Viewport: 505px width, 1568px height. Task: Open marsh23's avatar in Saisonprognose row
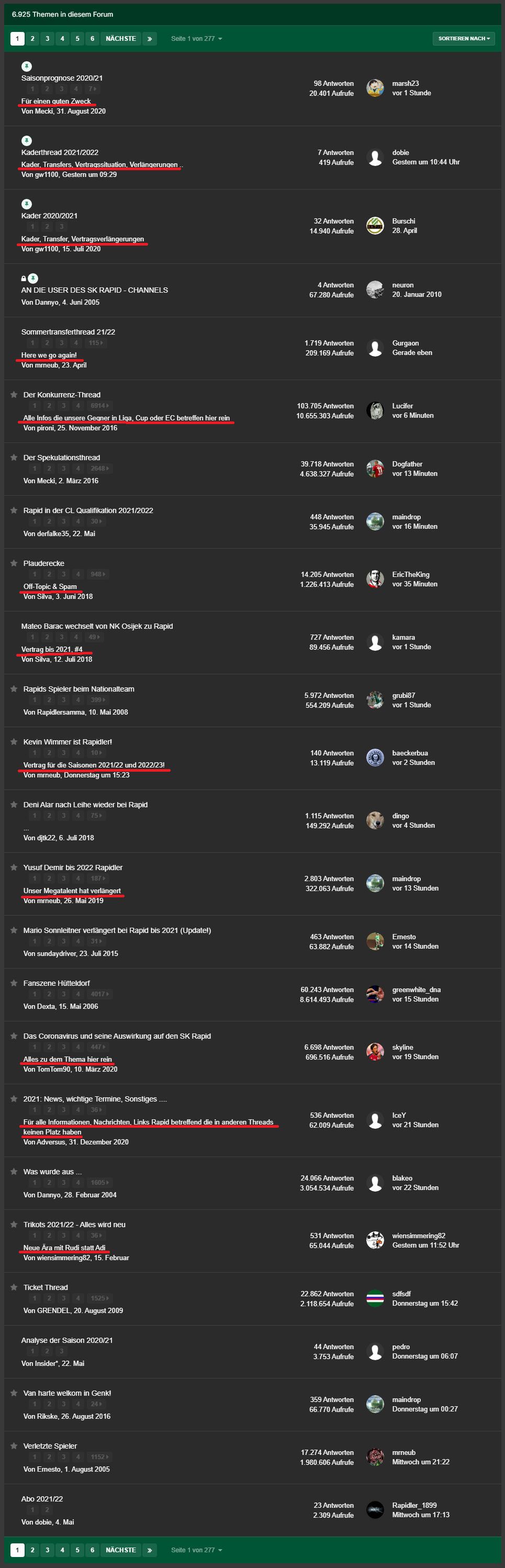pyautogui.click(x=375, y=88)
